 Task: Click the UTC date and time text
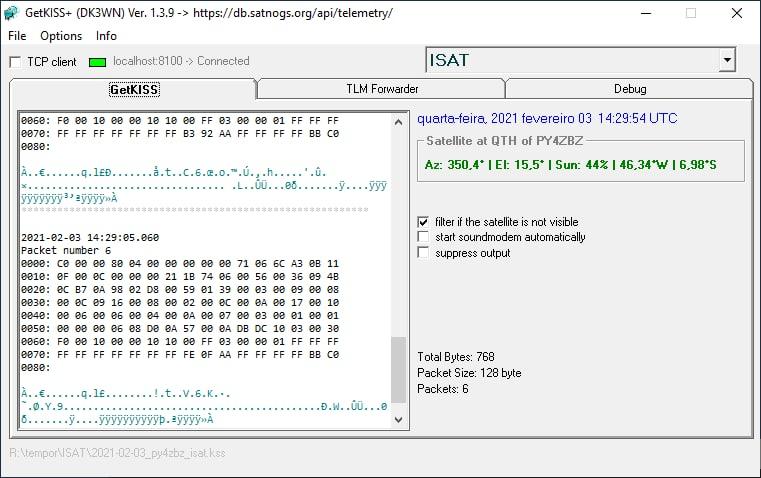pyautogui.click(x=547, y=118)
